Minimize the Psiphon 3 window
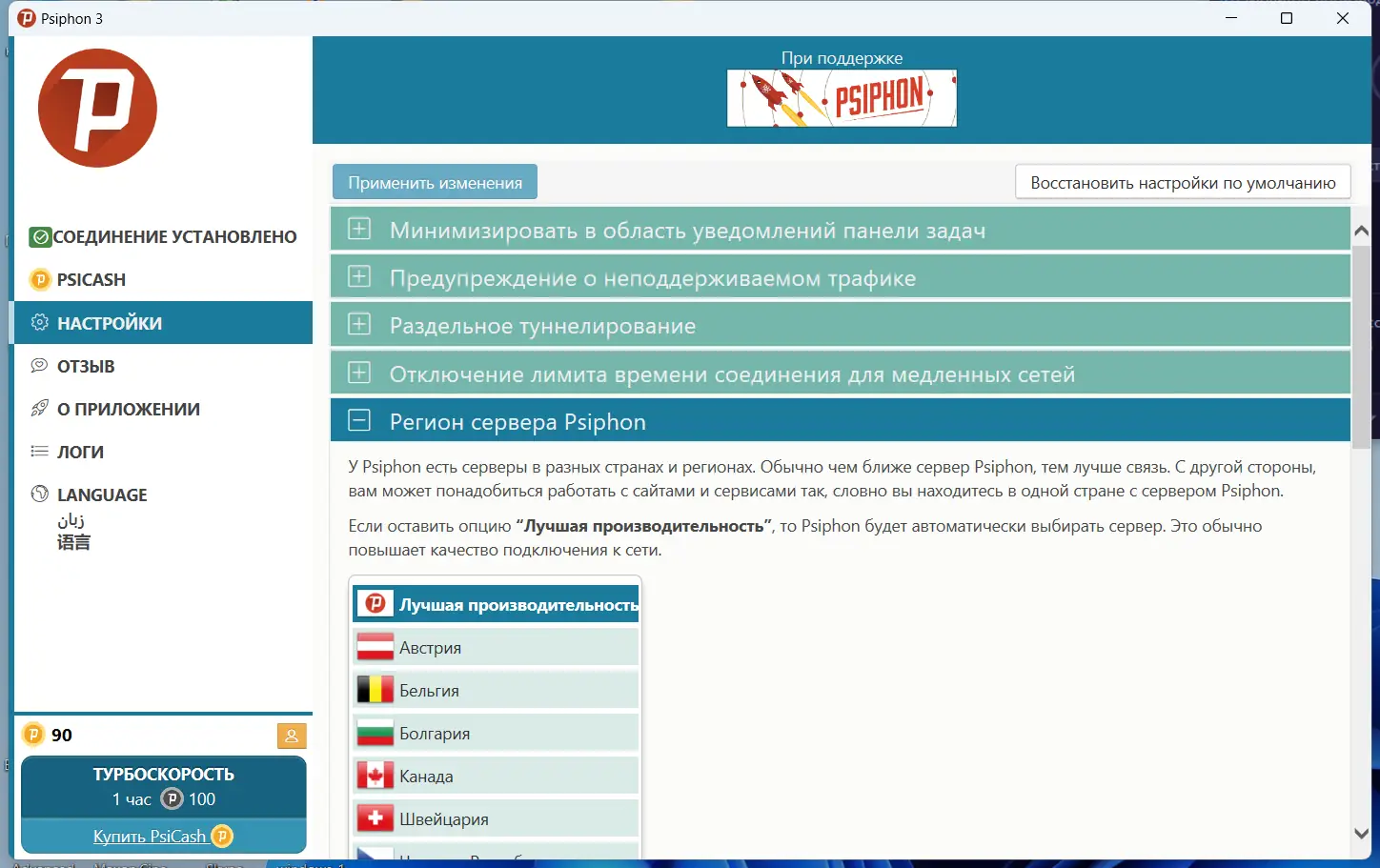The width and height of the screenshot is (1380, 868). pos(1231,18)
